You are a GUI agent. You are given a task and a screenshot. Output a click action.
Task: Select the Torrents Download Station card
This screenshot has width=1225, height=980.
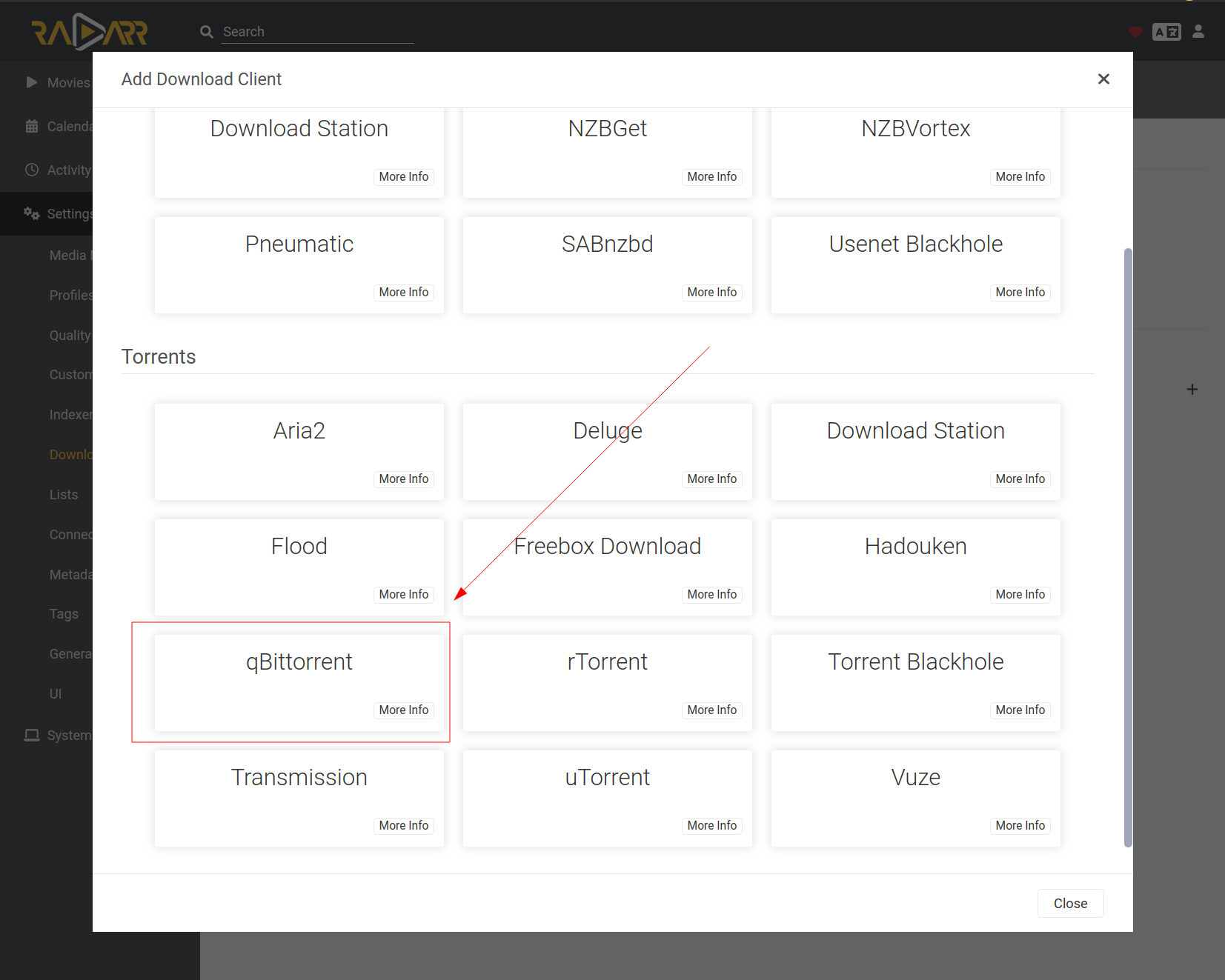pyautogui.click(x=916, y=452)
